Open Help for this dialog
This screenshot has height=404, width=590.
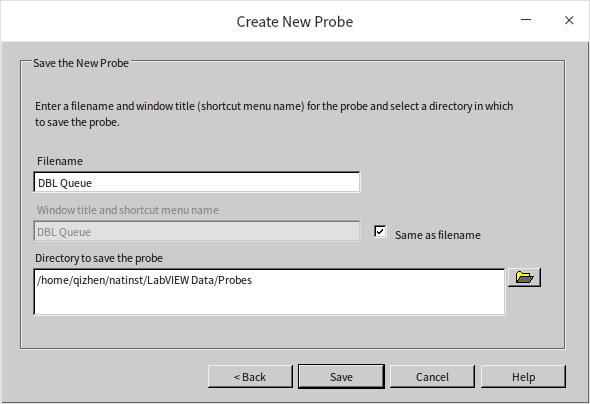523,377
